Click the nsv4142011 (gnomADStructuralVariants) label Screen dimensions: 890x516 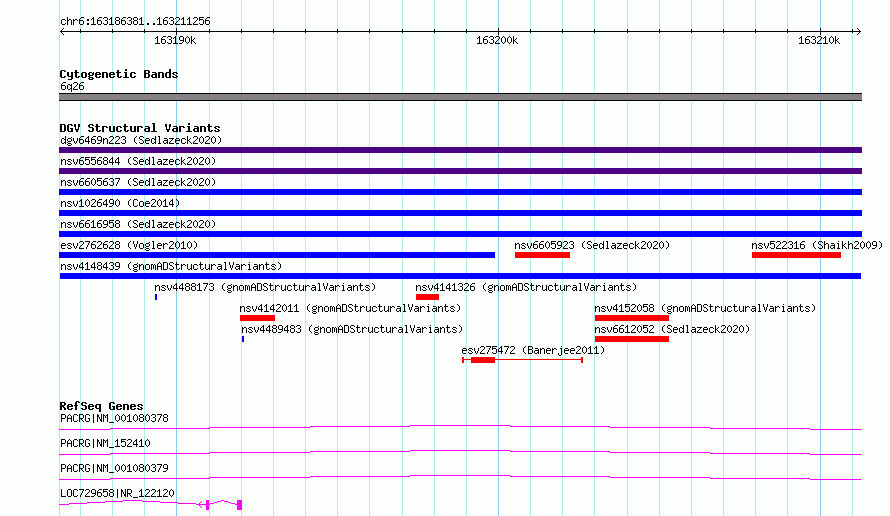(350, 308)
